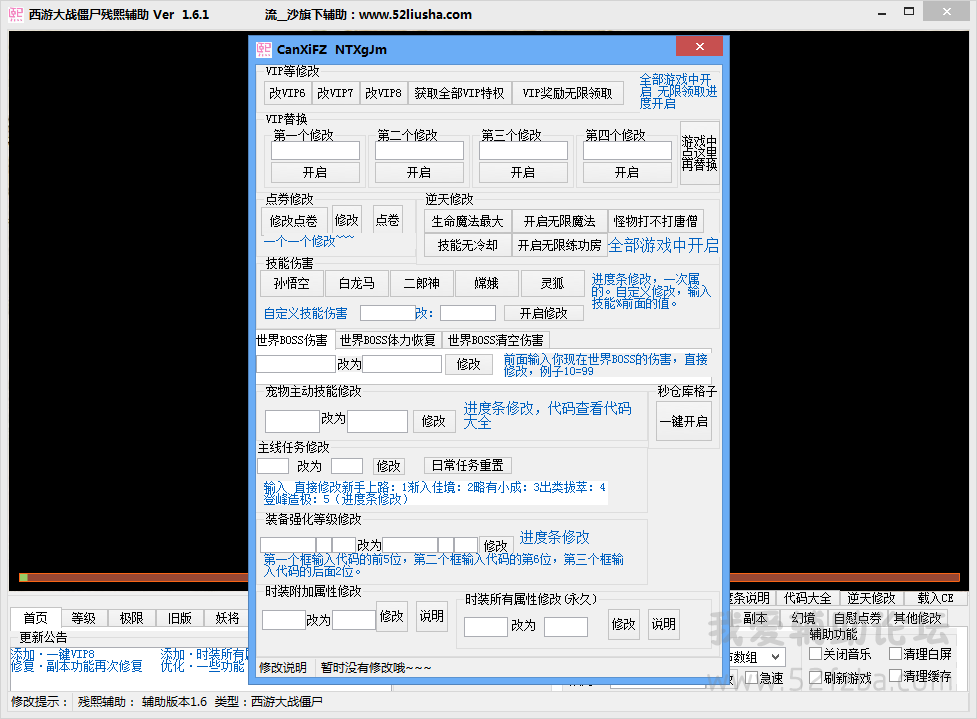Click 生命魔法最大 button
Screen dimensions: 977x719
pos(467,221)
